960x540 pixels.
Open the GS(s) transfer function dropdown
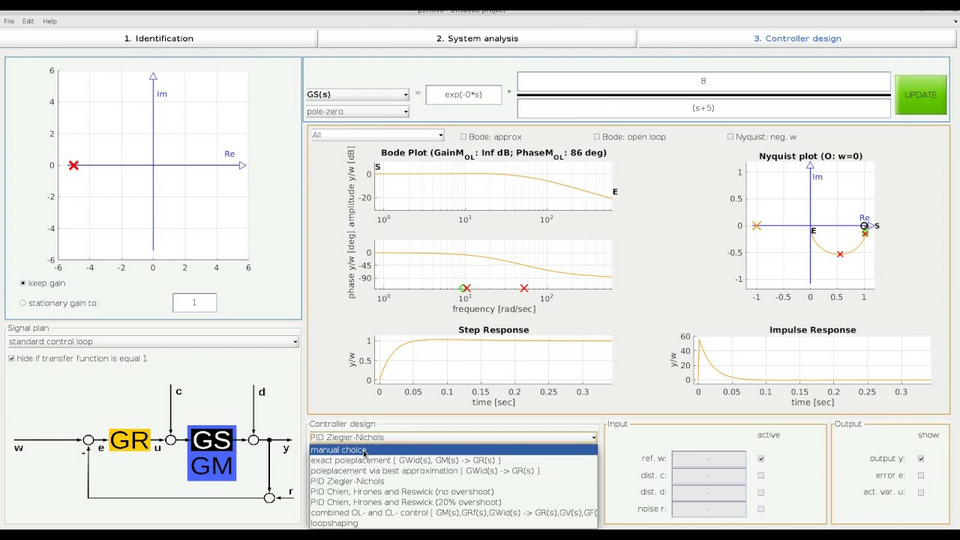[x=357, y=95]
